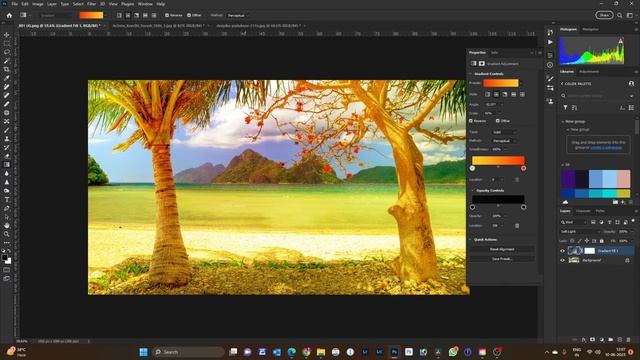This screenshot has height=360, width=640.
Task: Select the Blur tool
Action: 7,173
